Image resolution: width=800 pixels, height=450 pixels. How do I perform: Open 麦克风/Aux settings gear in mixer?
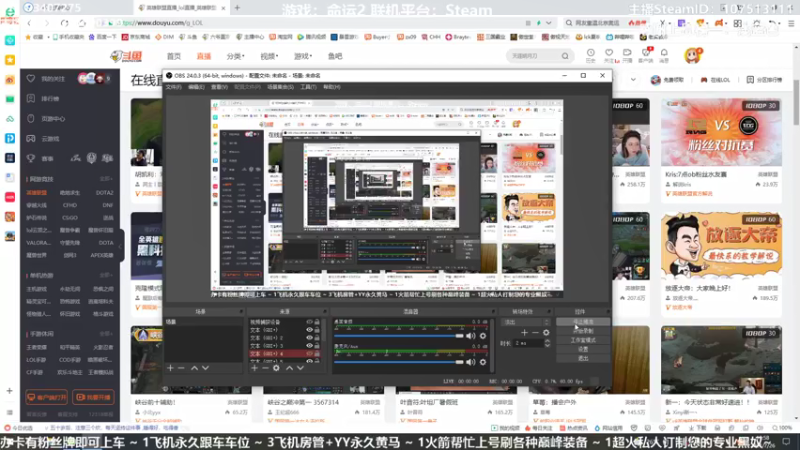coord(483,362)
